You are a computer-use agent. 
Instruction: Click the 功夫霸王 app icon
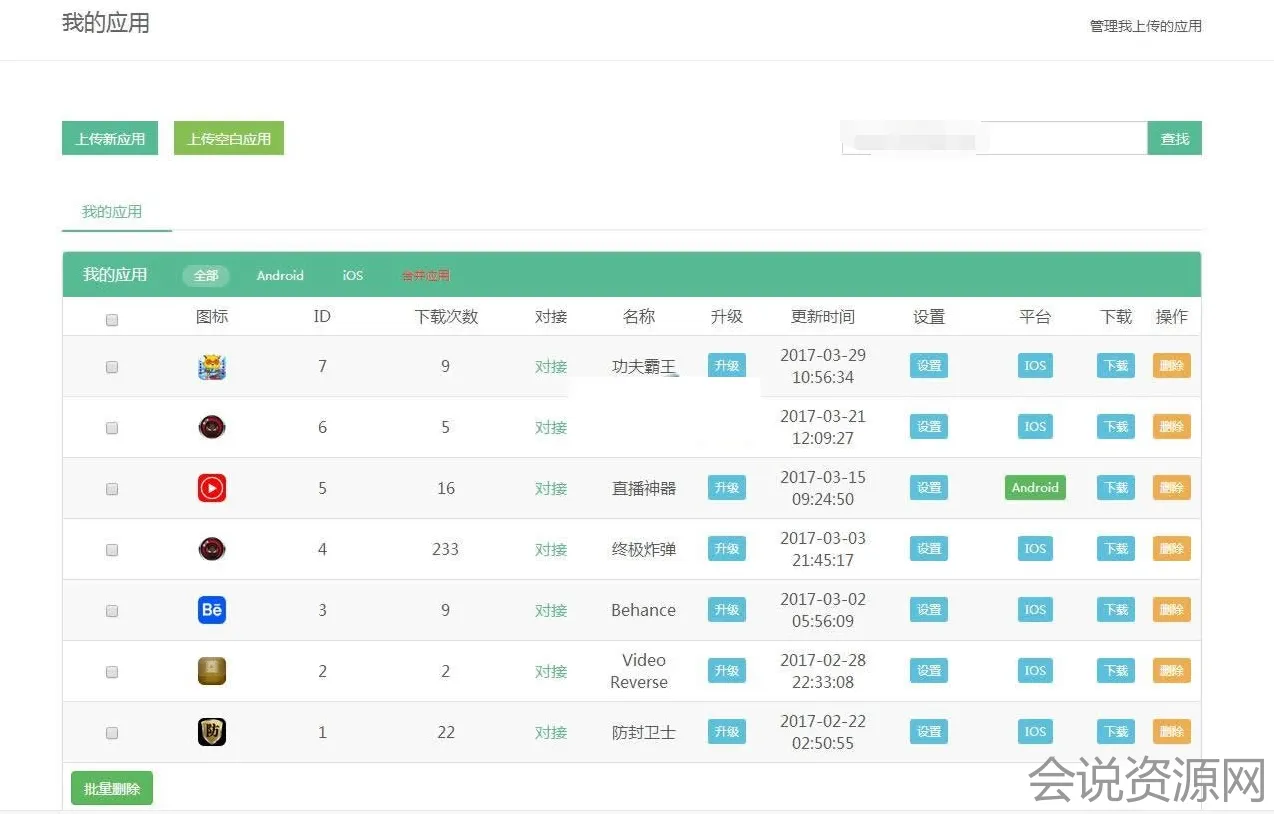coord(212,367)
